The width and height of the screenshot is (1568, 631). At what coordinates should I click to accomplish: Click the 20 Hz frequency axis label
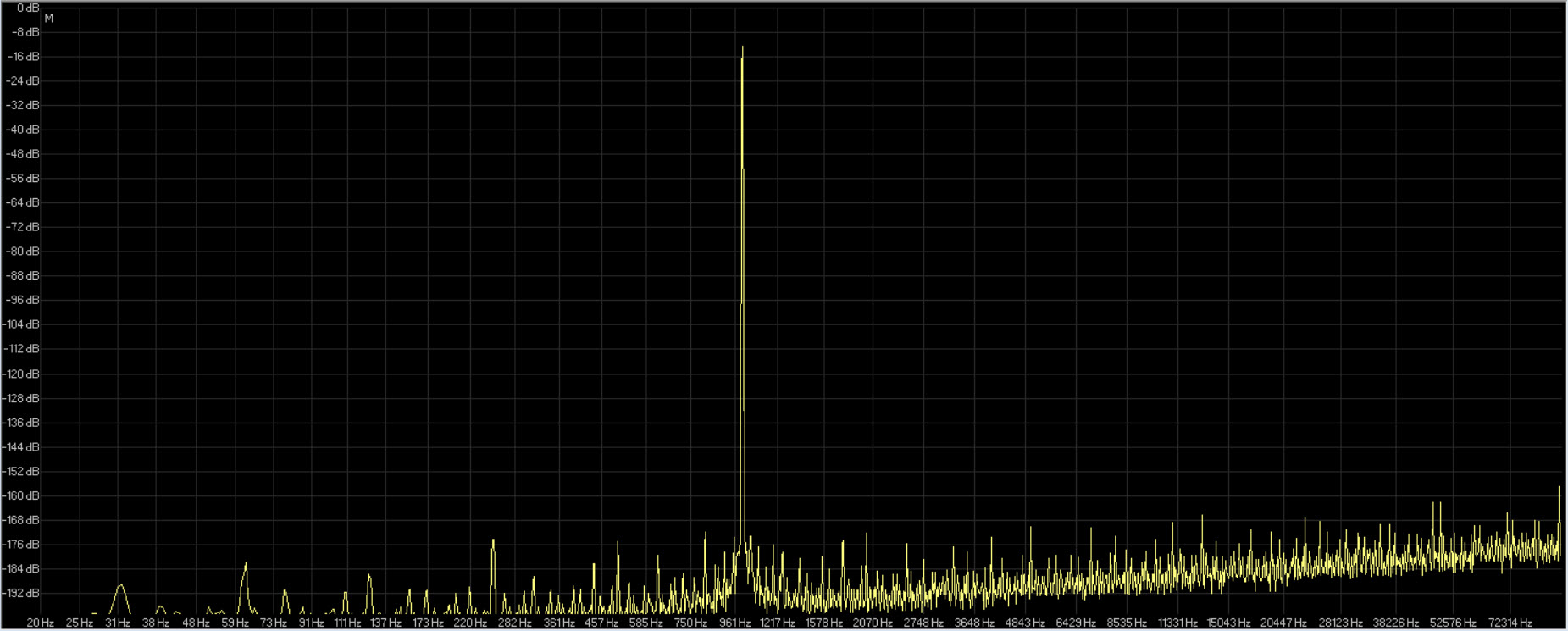pyautogui.click(x=40, y=623)
